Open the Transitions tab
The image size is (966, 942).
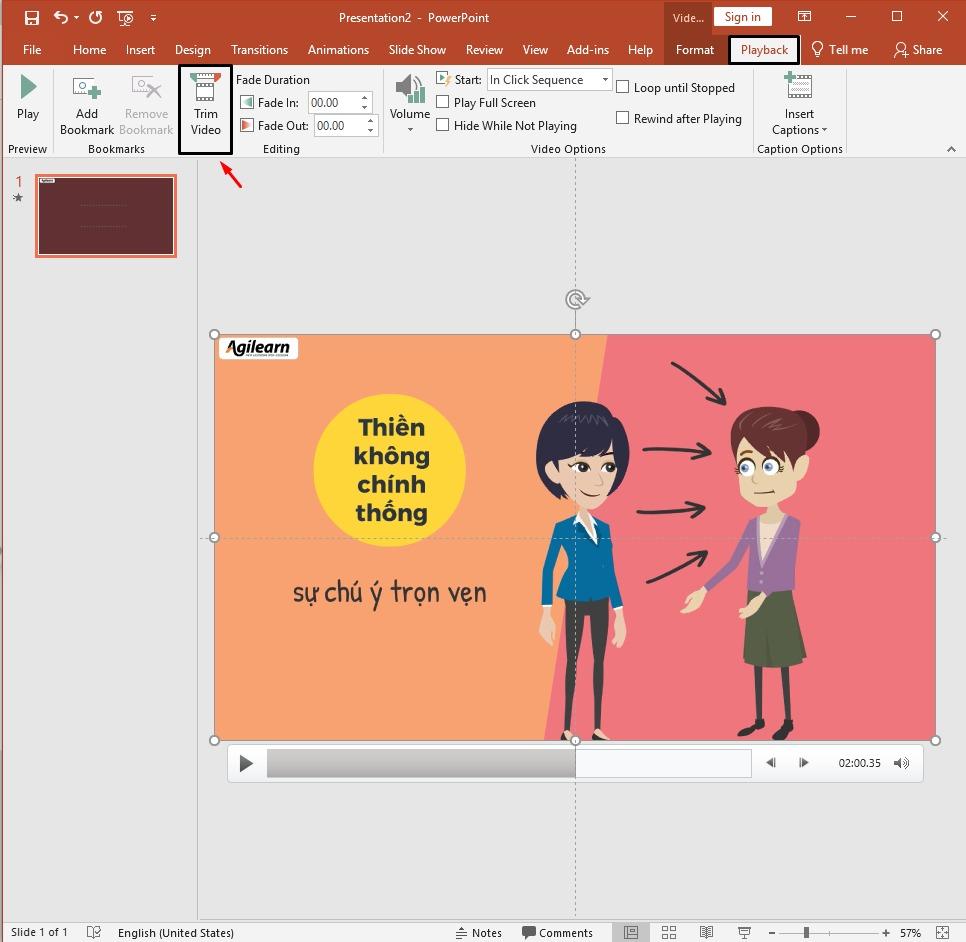click(x=259, y=49)
